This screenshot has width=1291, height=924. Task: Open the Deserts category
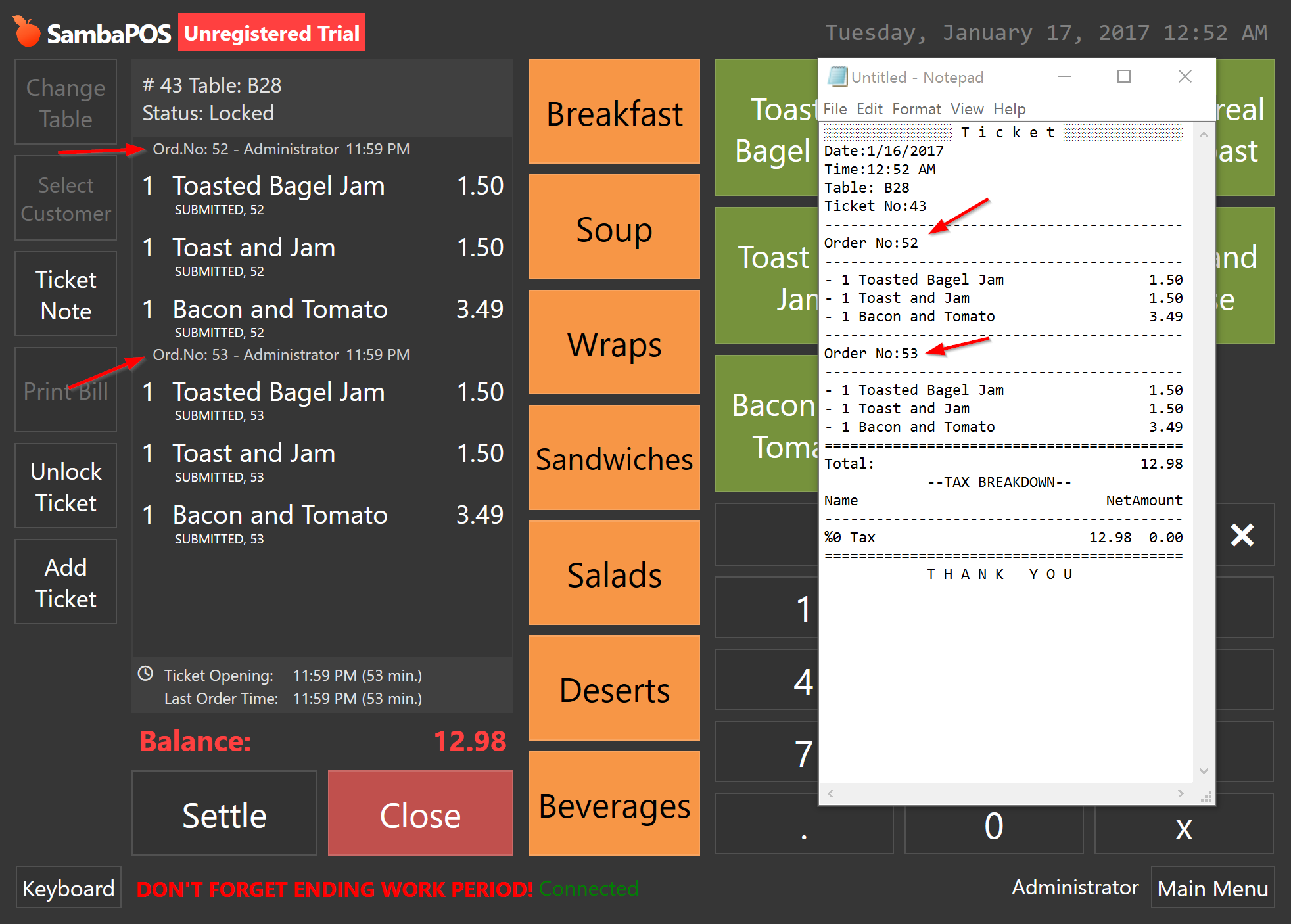(x=615, y=688)
